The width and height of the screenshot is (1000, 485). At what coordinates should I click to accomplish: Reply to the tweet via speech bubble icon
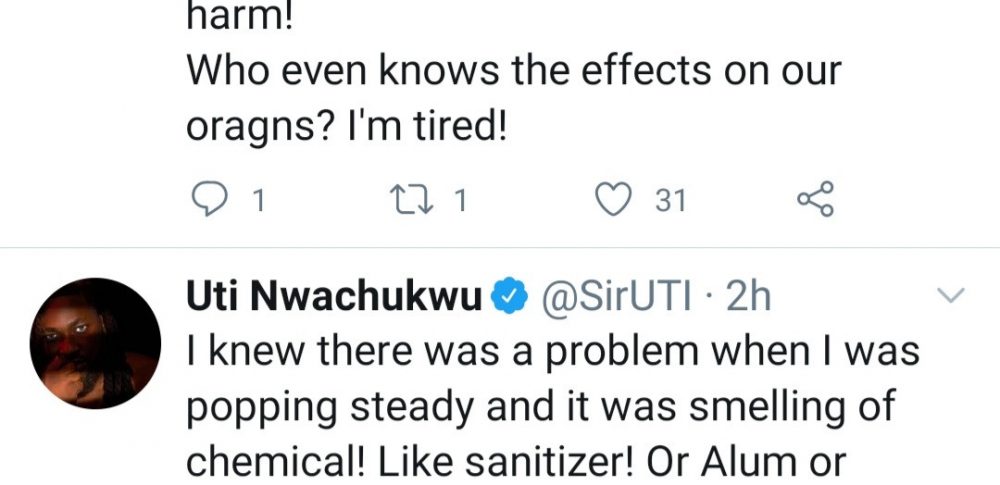pos(207,201)
